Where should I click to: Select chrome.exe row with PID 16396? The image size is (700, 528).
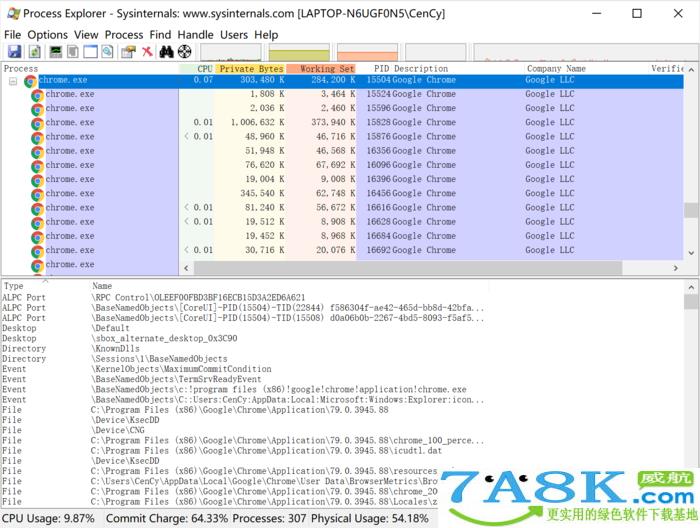click(342, 179)
